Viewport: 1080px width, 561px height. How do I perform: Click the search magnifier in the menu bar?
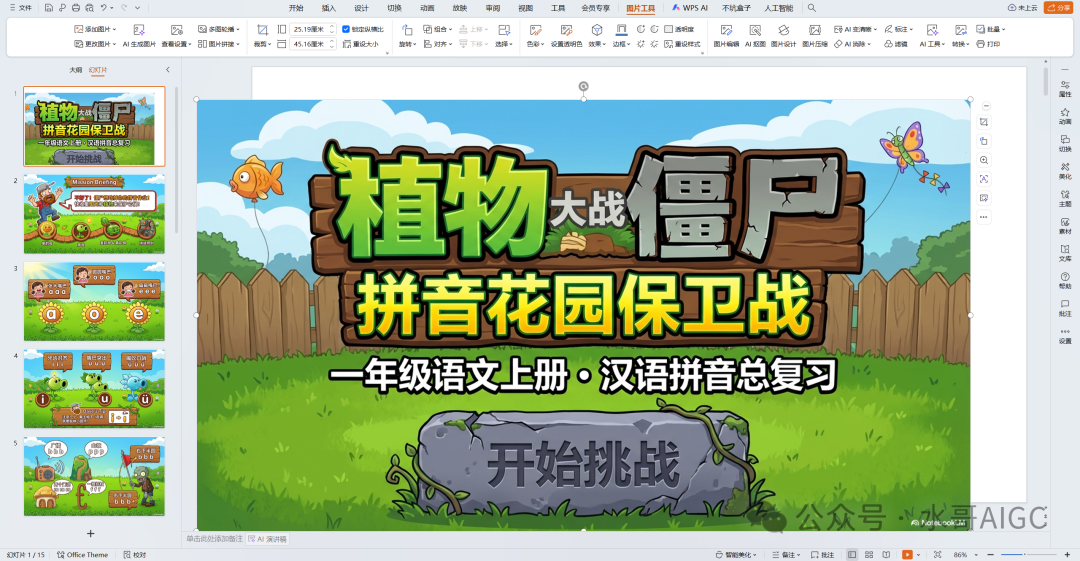tap(811, 8)
